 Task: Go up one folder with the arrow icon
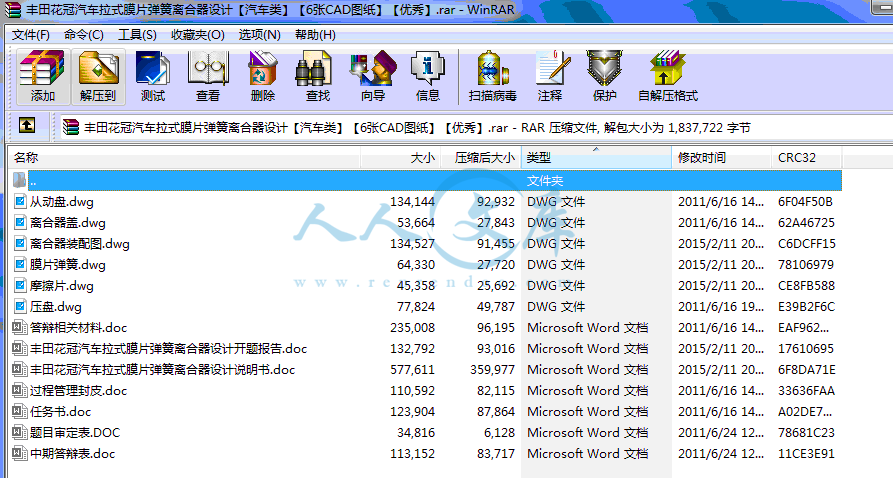click(x=27, y=125)
